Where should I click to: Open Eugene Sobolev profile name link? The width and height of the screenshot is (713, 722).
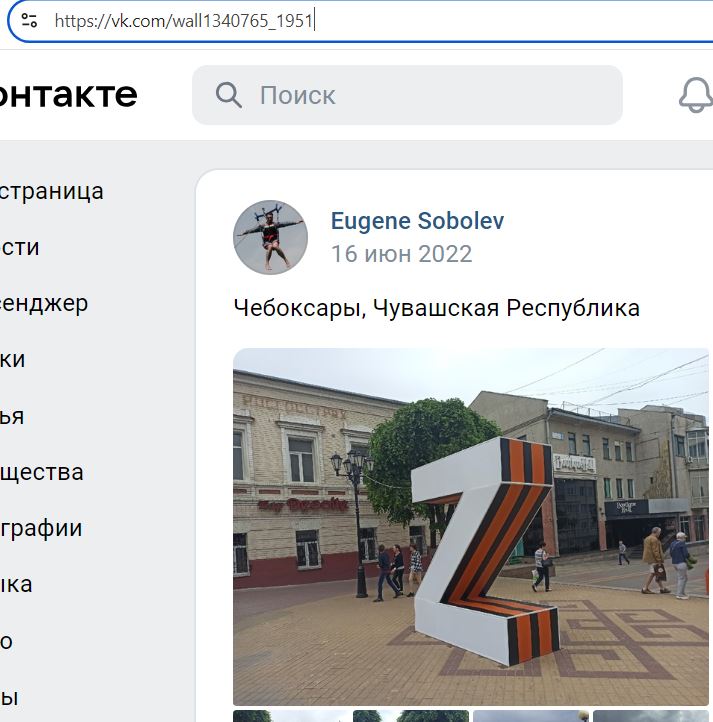[417, 221]
